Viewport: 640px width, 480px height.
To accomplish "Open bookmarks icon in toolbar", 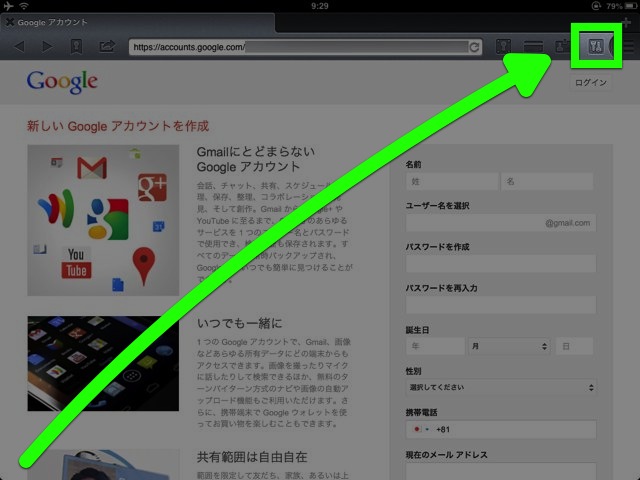I will coord(76,47).
